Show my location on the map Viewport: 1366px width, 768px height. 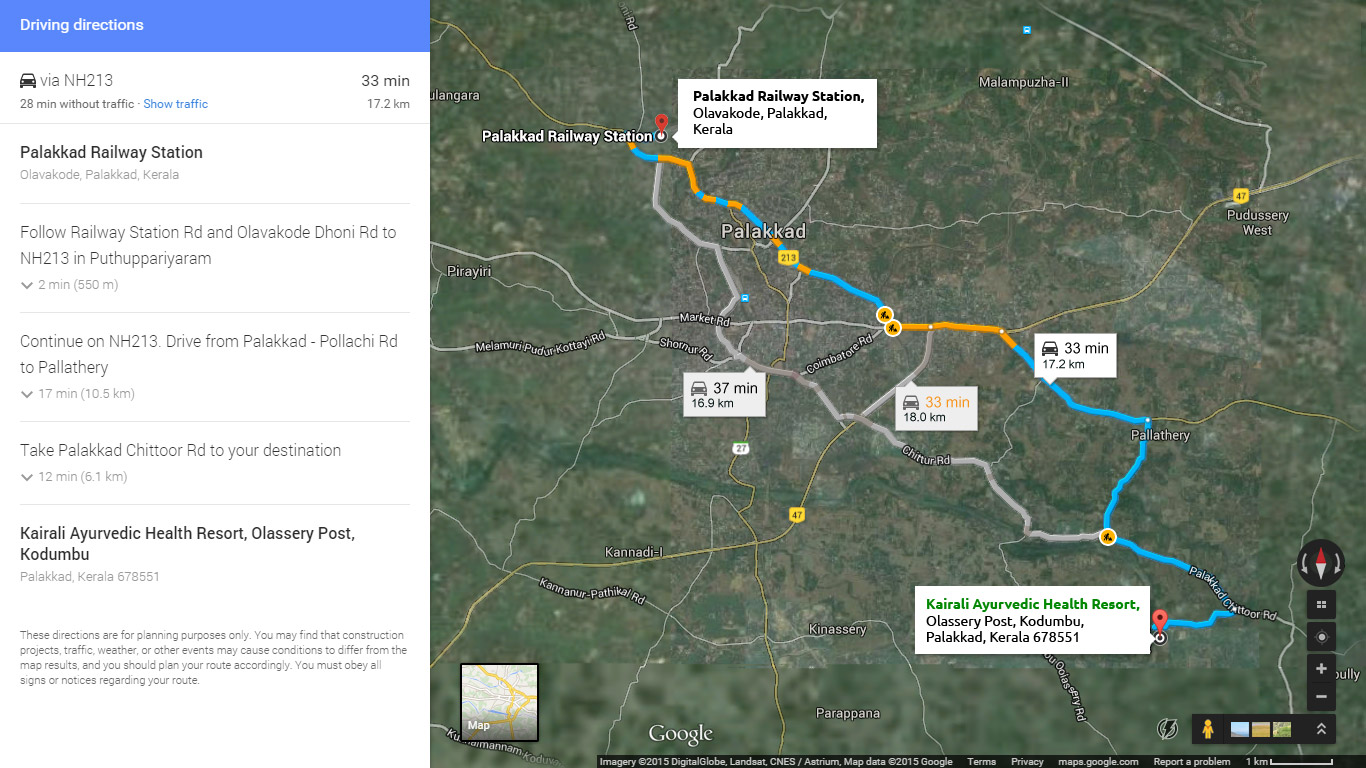pos(1321,637)
